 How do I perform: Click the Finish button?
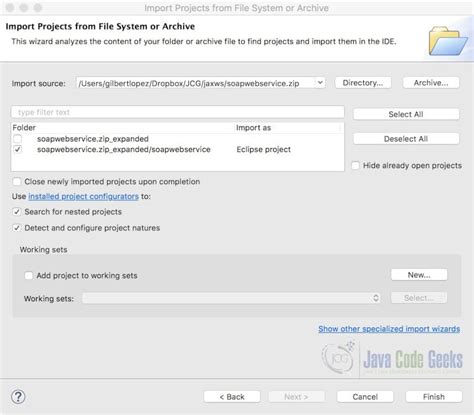coord(434,397)
